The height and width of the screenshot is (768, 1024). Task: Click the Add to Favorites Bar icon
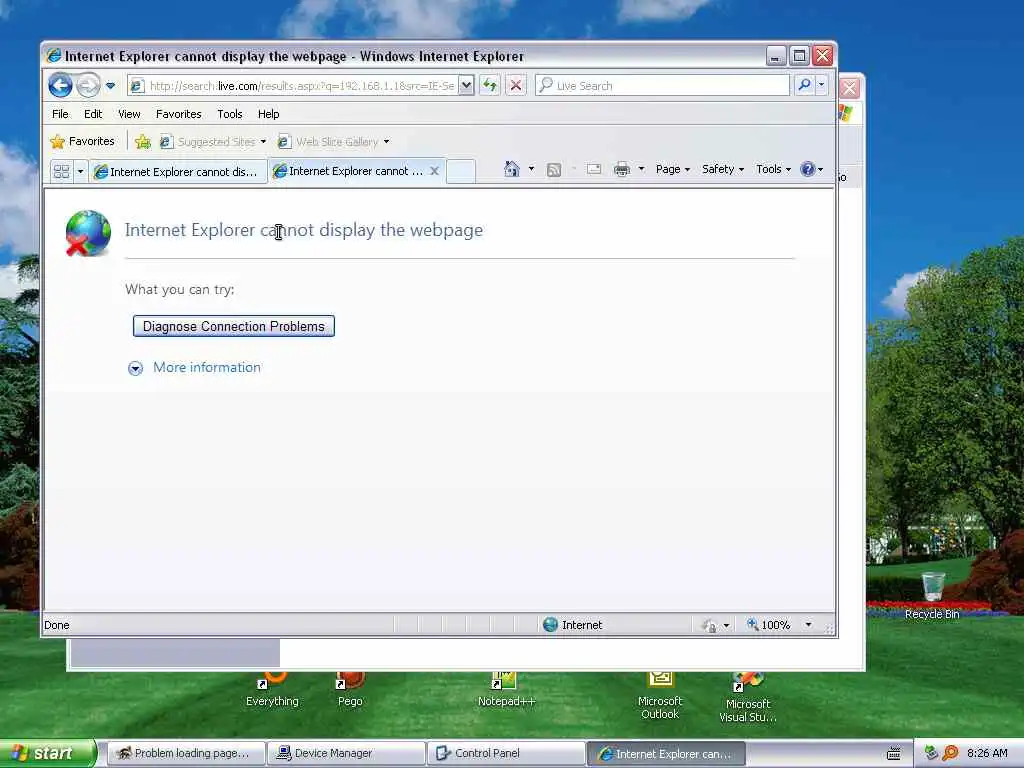[x=143, y=141]
